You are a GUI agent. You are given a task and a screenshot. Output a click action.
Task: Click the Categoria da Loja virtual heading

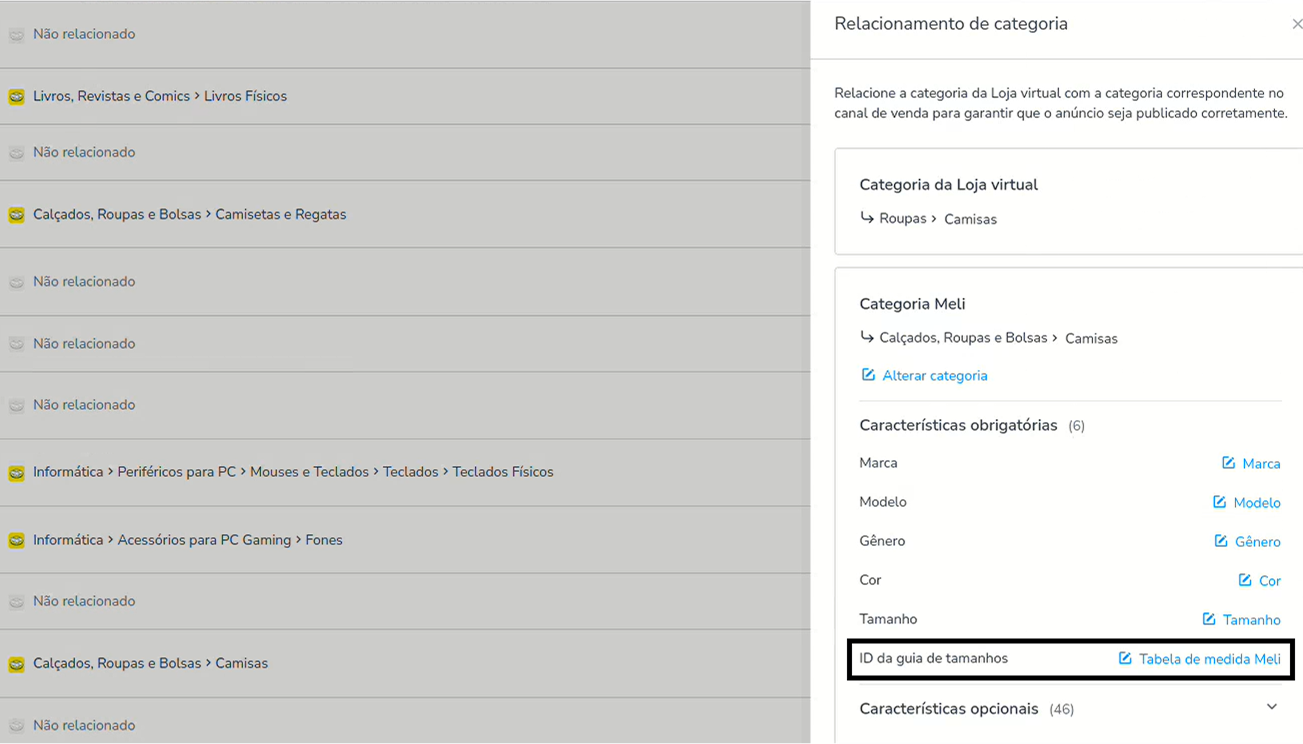click(948, 185)
